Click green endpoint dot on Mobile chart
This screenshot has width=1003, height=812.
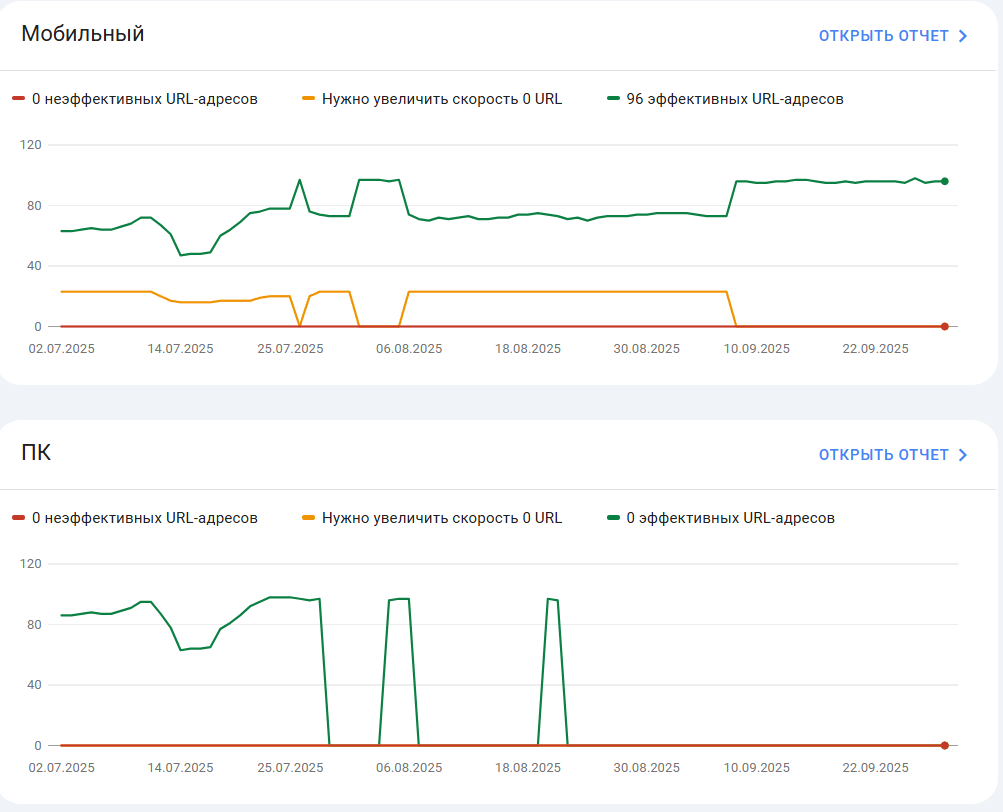945,181
